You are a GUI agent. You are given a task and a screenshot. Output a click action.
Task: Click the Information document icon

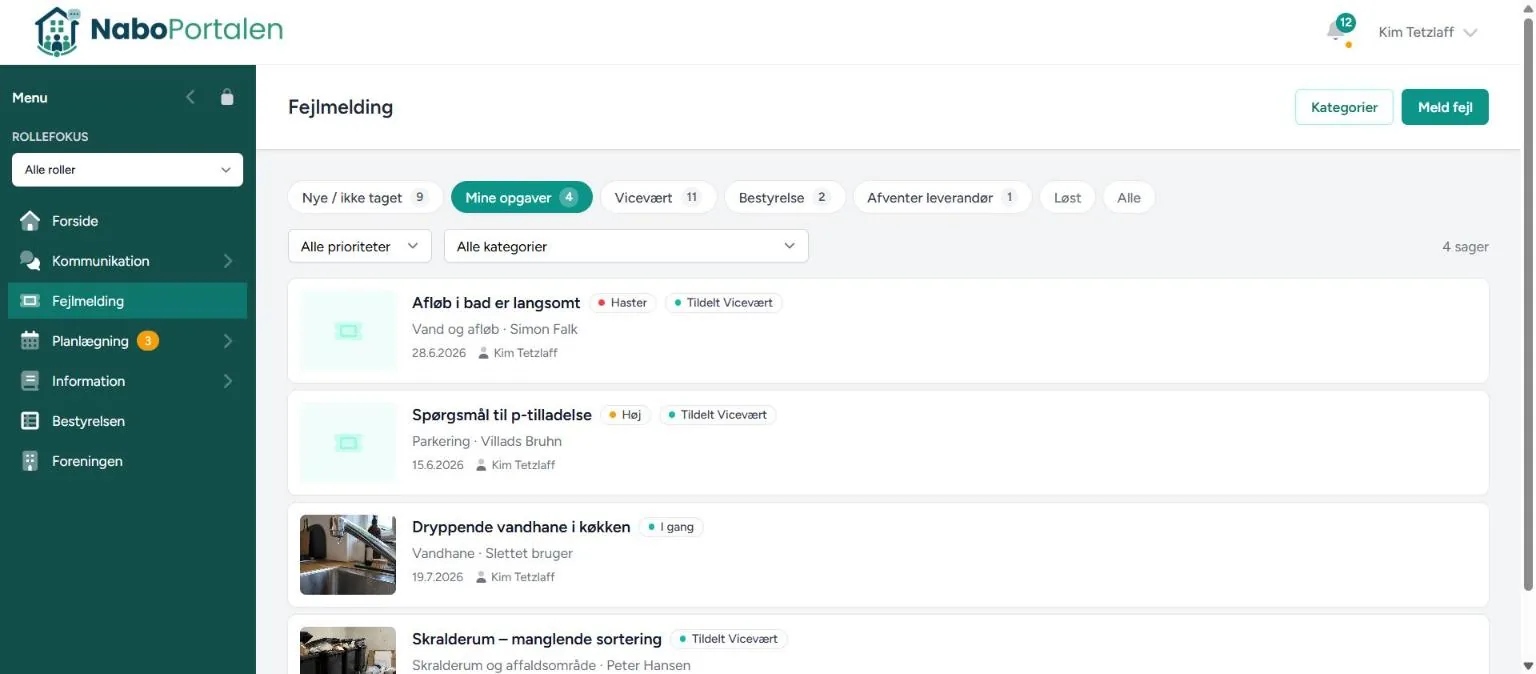pos(30,381)
